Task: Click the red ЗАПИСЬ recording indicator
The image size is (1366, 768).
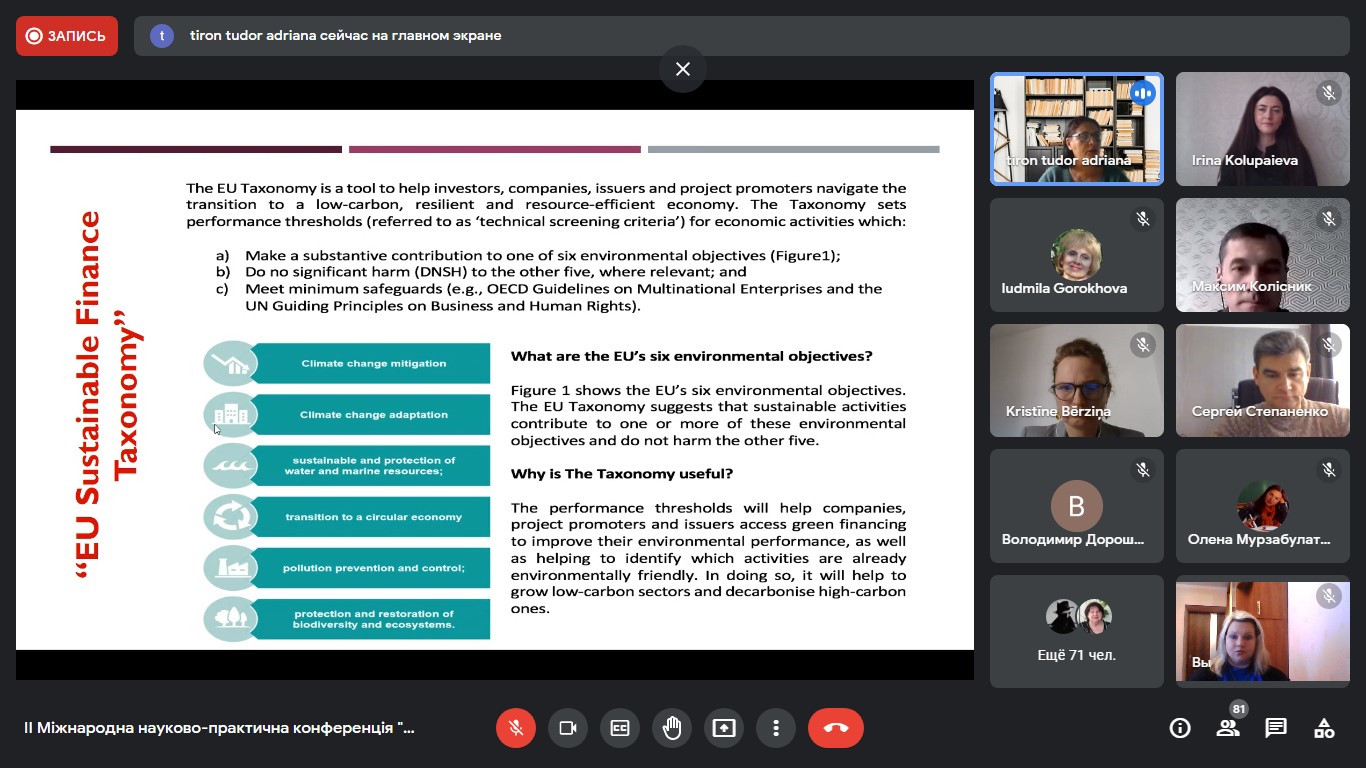Action: pyautogui.click(x=67, y=36)
